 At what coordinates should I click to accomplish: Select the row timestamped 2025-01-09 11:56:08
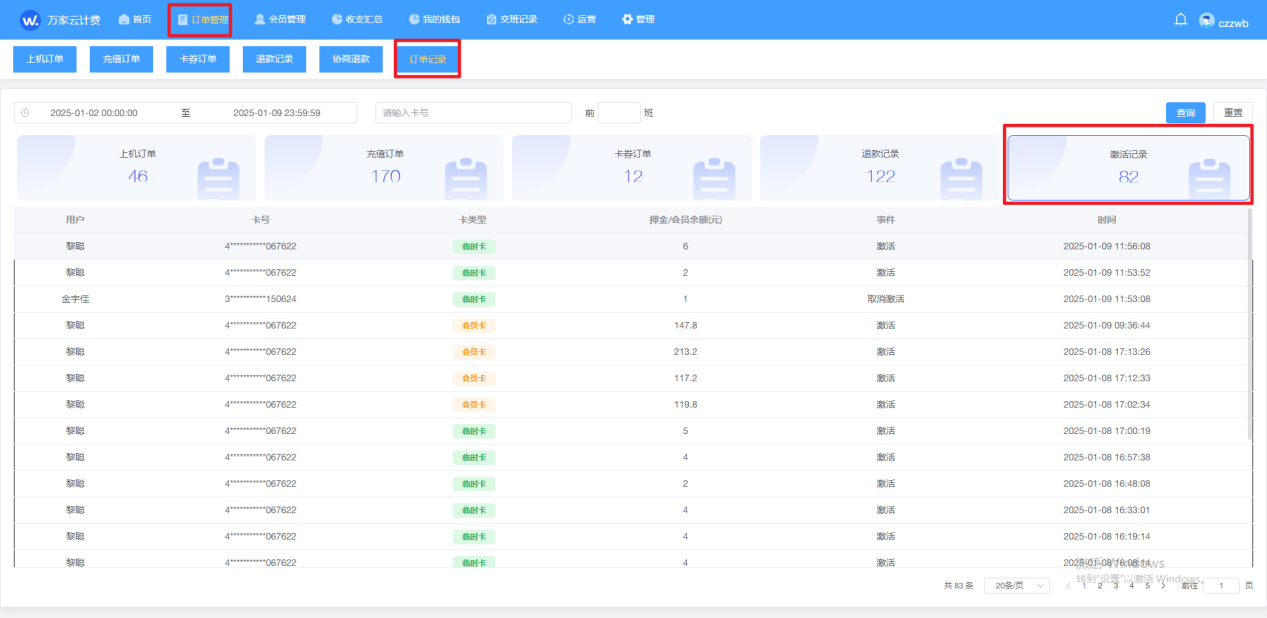[x=631, y=246]
